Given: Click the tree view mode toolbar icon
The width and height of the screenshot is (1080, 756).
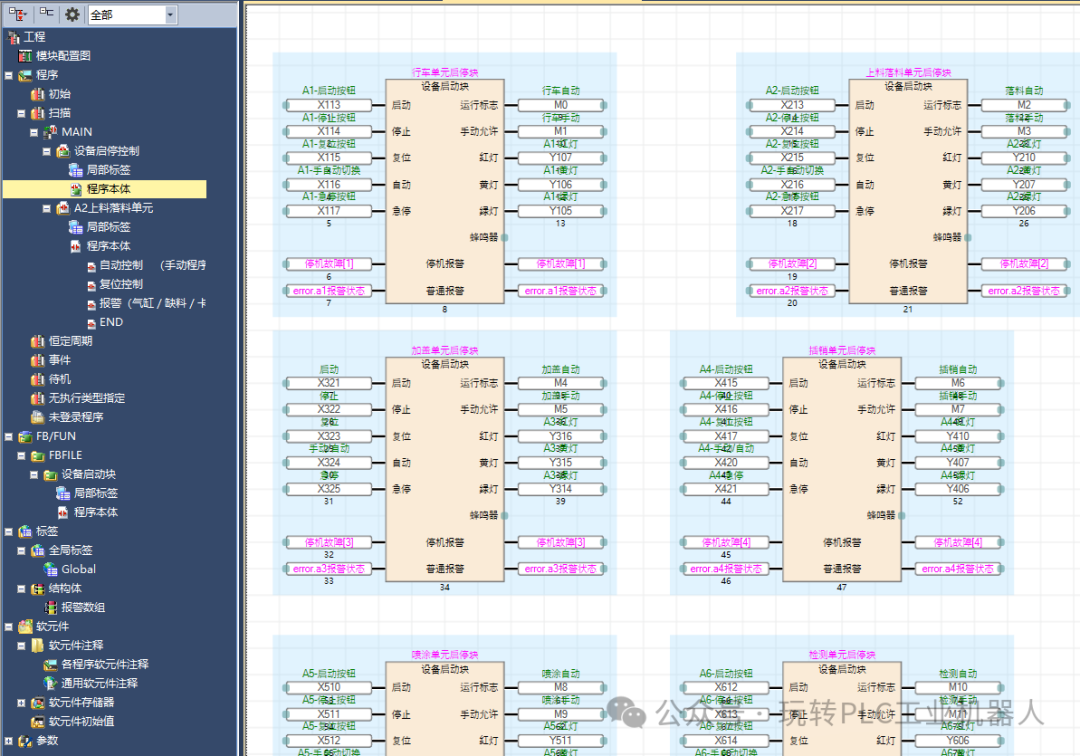Looking at the screenshot, I should pos(18,14).
